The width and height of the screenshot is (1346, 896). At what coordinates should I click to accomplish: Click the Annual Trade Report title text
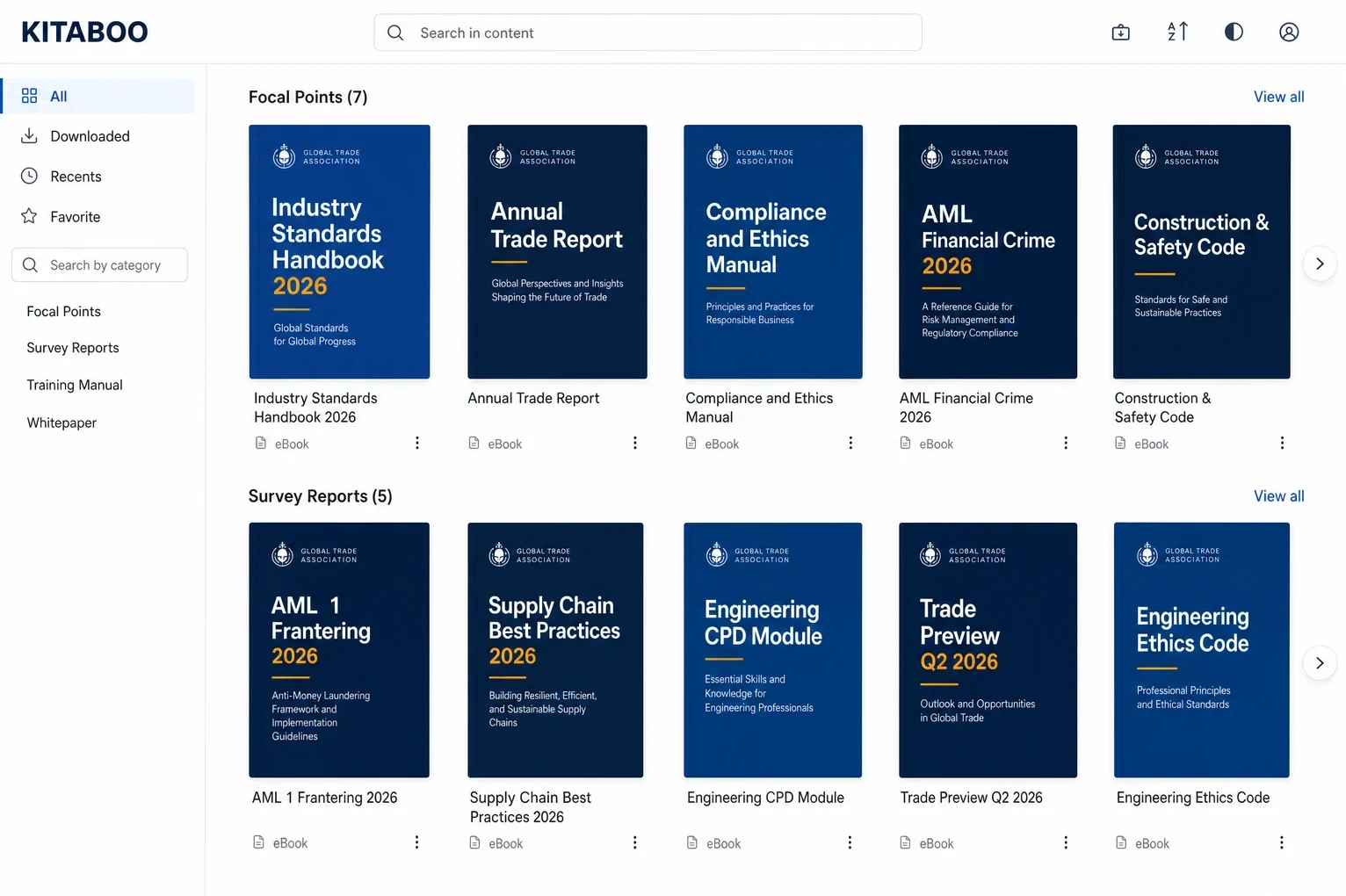(x=533, y=398)
